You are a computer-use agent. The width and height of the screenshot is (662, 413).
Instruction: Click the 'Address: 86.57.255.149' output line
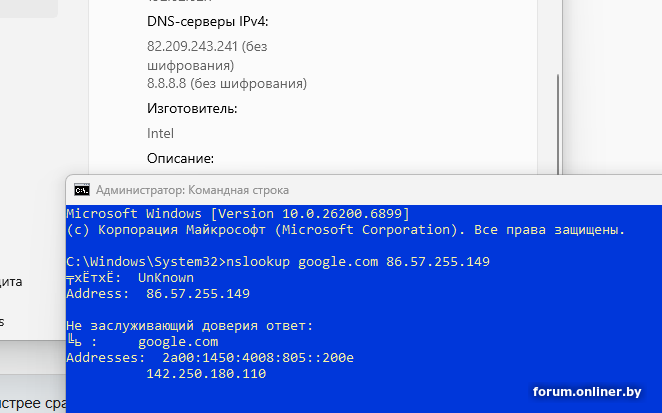[157, 293]
